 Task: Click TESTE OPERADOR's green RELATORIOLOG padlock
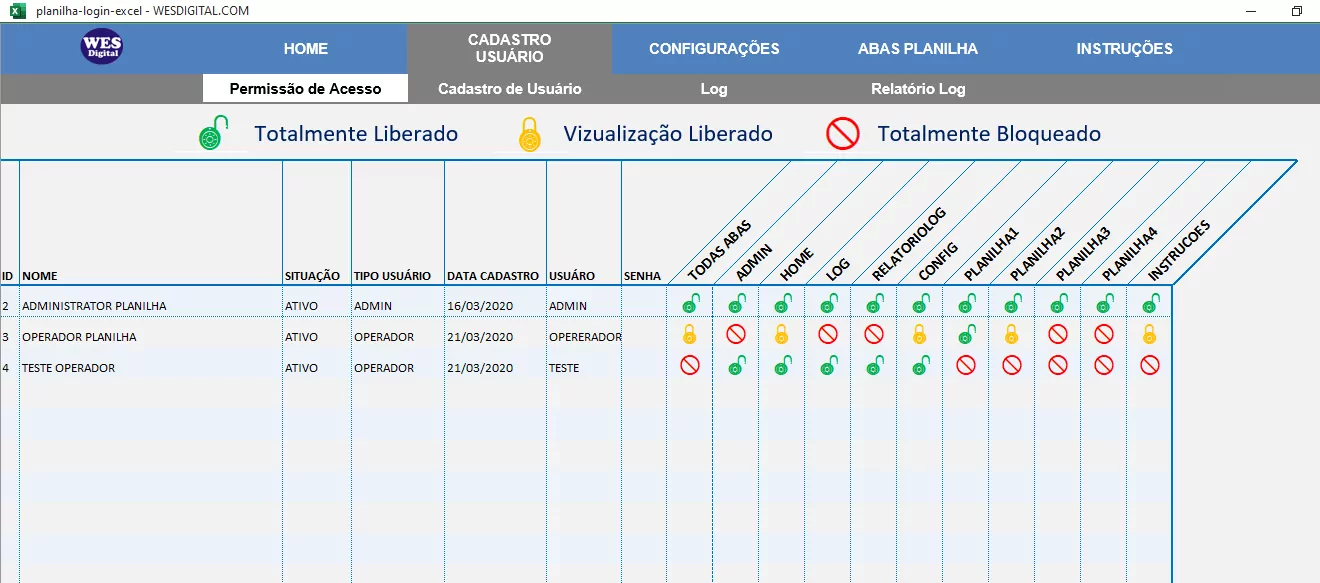click(874, 365)
